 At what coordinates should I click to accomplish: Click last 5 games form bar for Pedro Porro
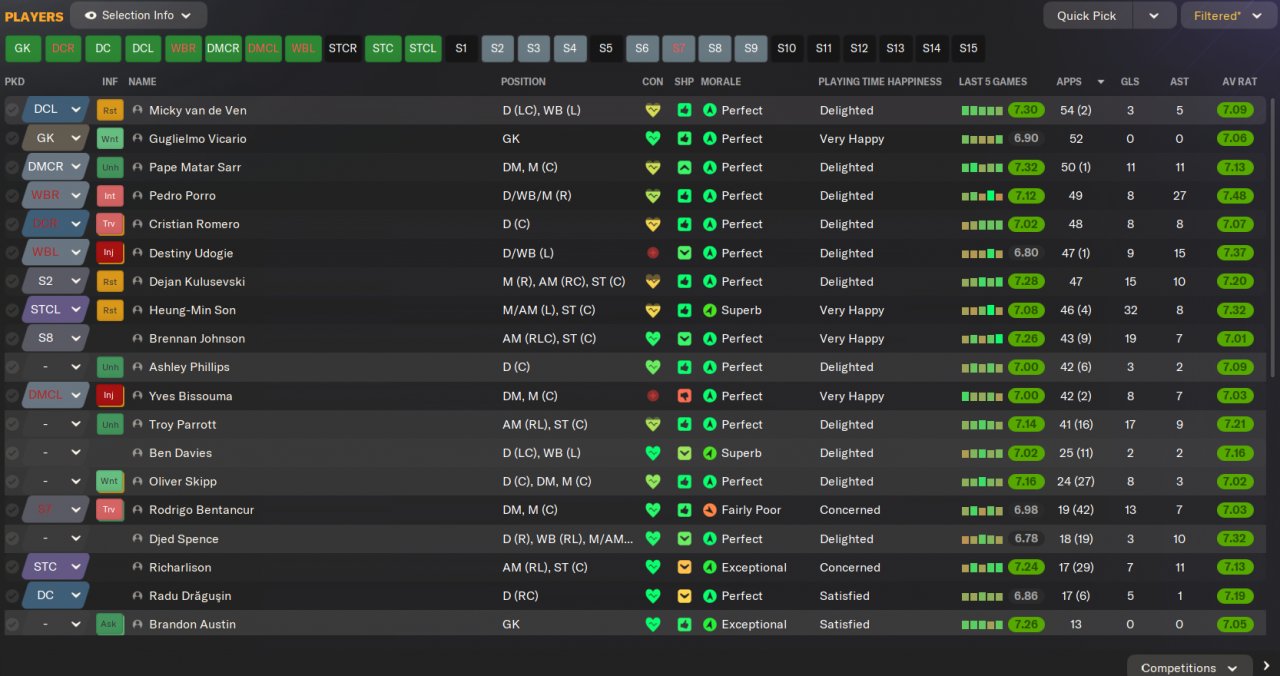[981, 196]
